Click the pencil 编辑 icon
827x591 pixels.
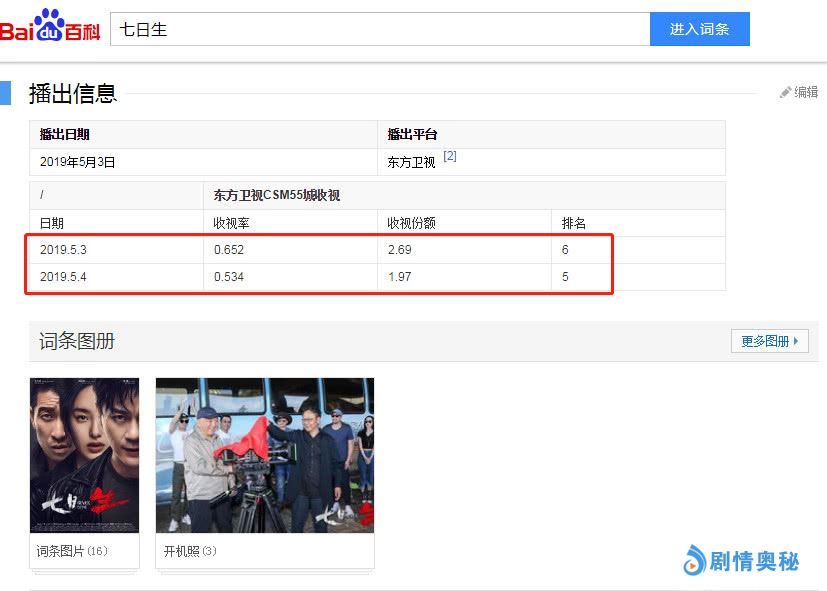(x=786, y=92)
